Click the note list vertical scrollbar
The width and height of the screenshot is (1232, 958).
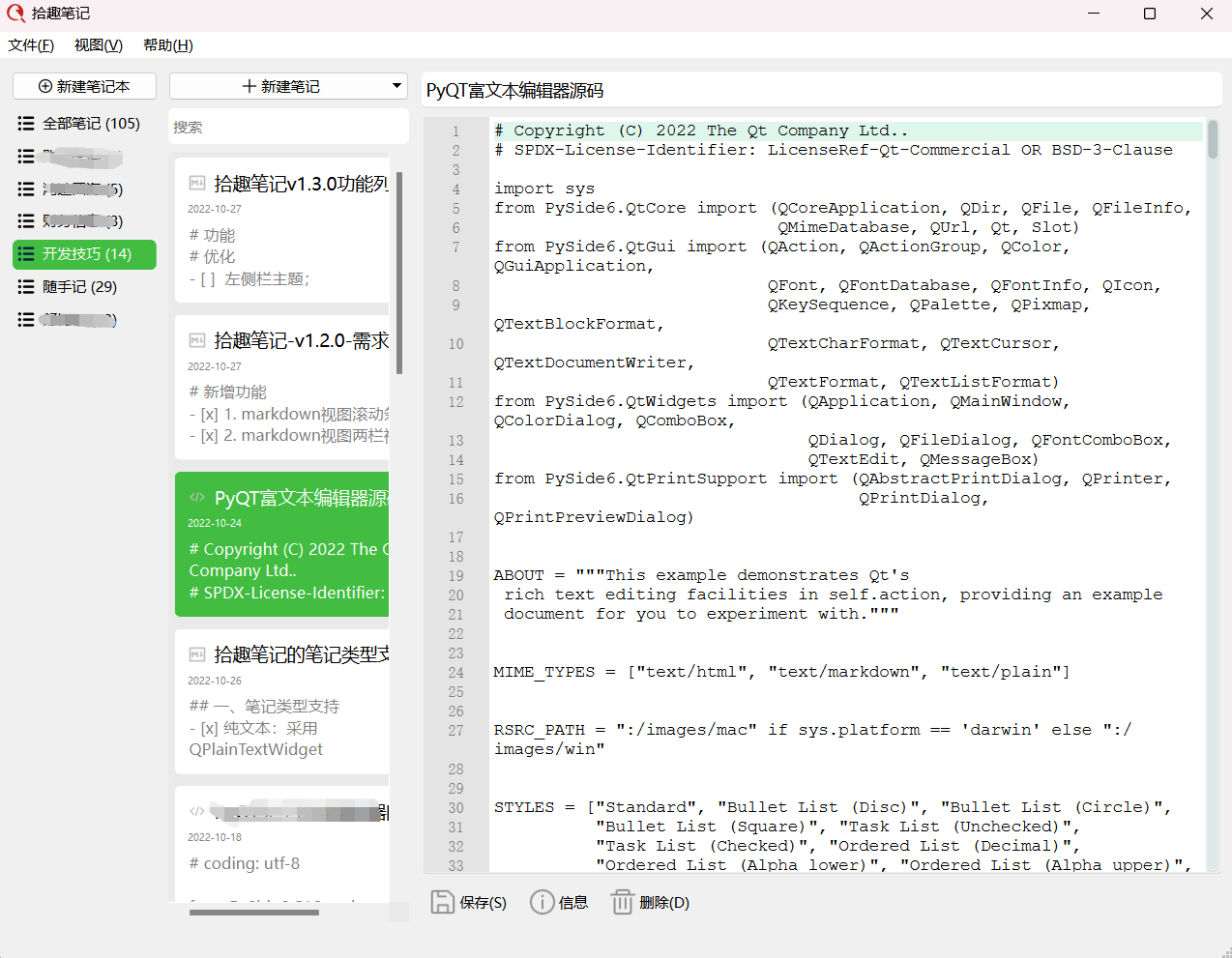point(399,273)
